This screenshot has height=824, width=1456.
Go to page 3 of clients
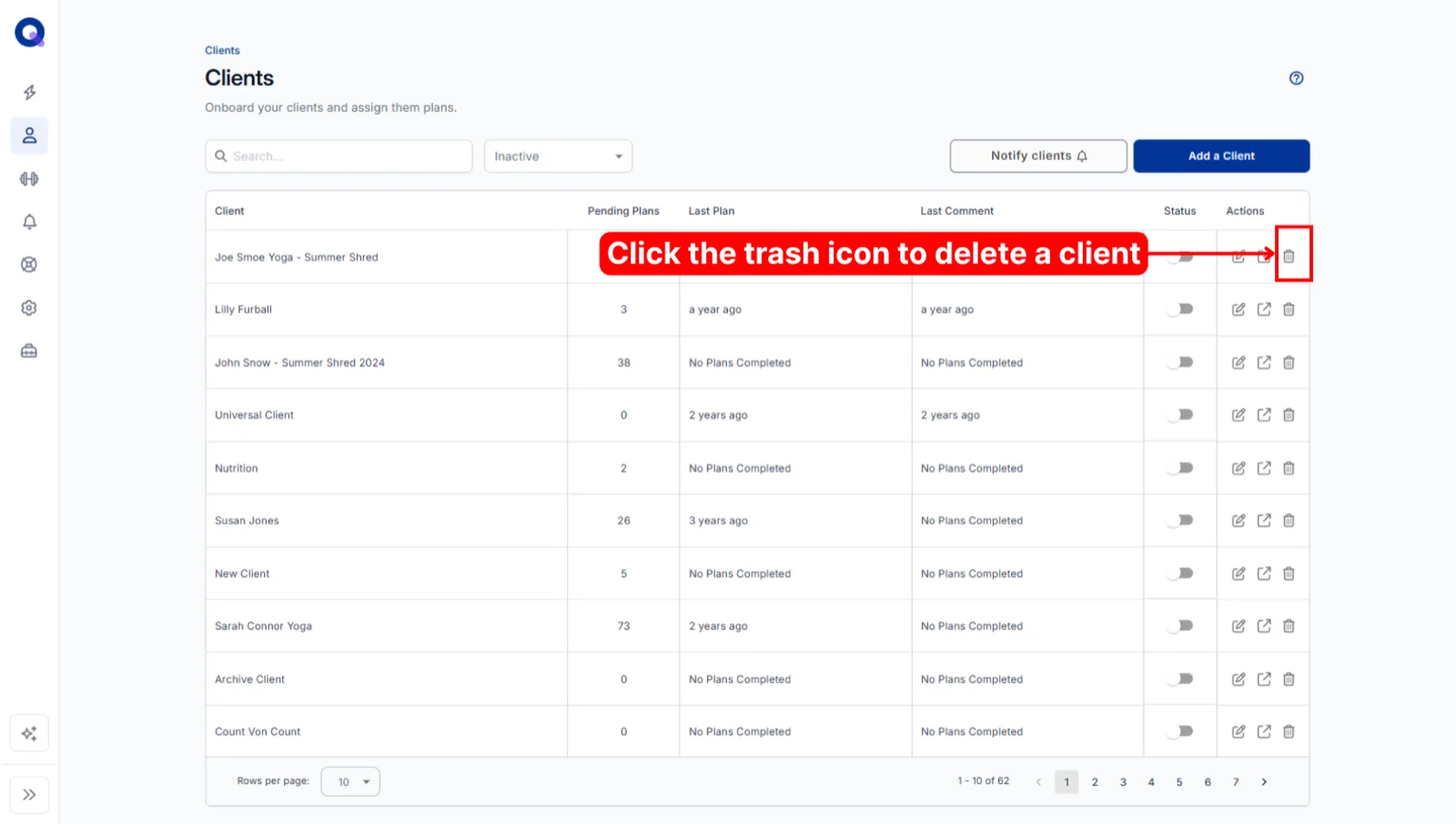(x=1123, y=782)
